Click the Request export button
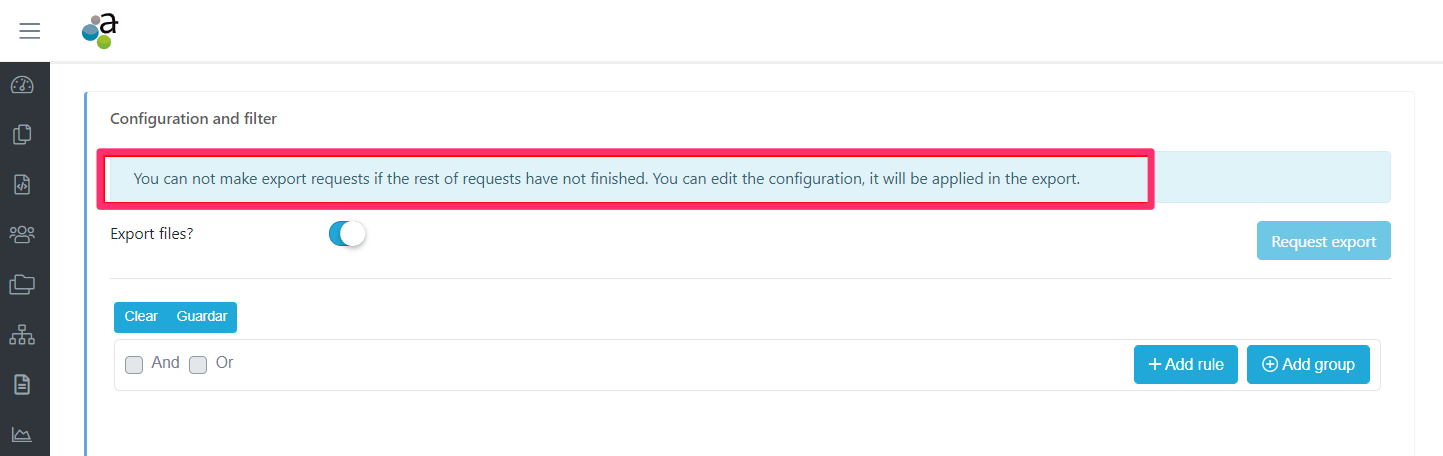The height and width of the screenshot is (456, 1443). pyautogui.click(x=1323, y=241)
